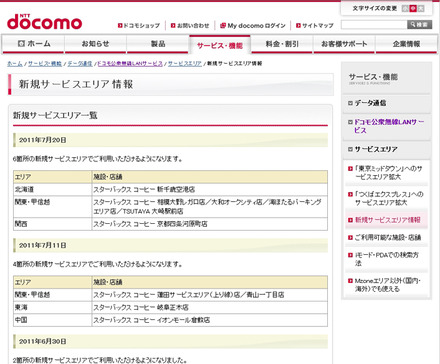Click ドコモ公衆無線LANサービス breadcrumb link
Viewport: 440px width, 364px height.
coord(130,64)
